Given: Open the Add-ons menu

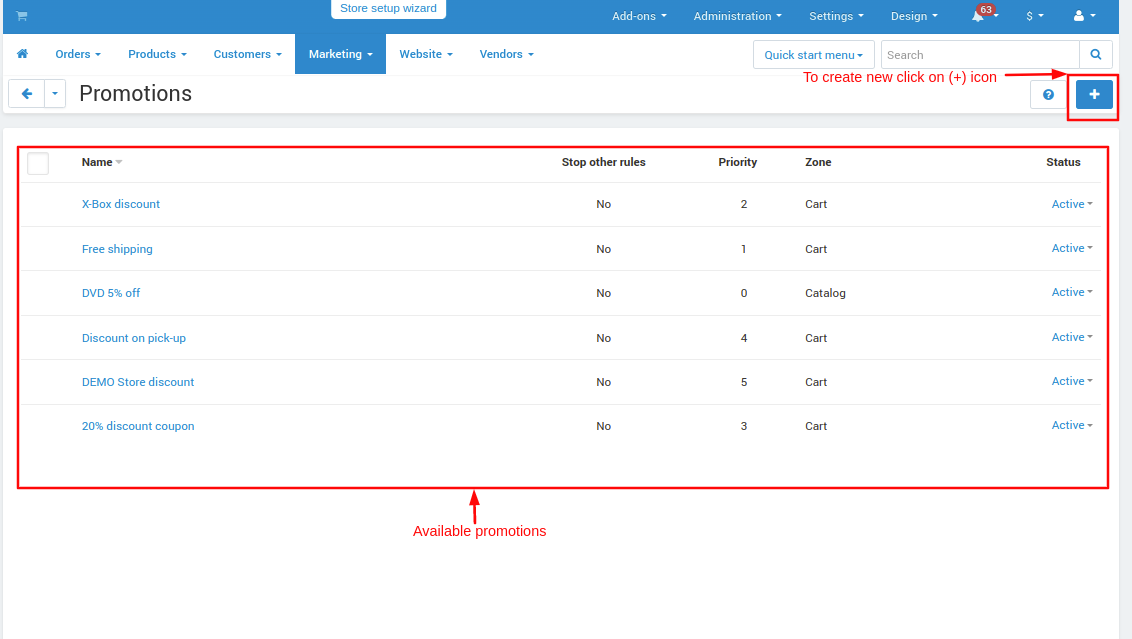Looking at the screenshot, I should (x=639, y=16).
